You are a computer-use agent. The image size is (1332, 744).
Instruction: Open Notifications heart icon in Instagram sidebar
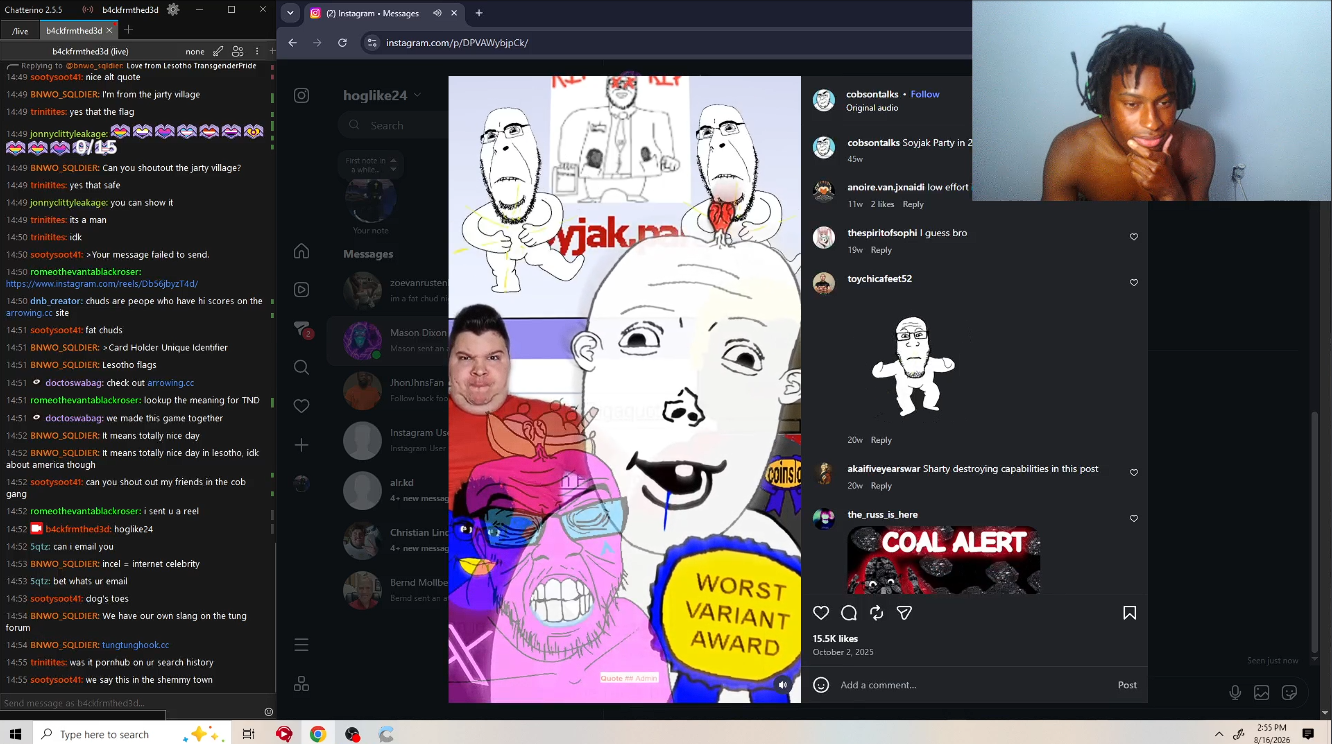pos(301,406)
